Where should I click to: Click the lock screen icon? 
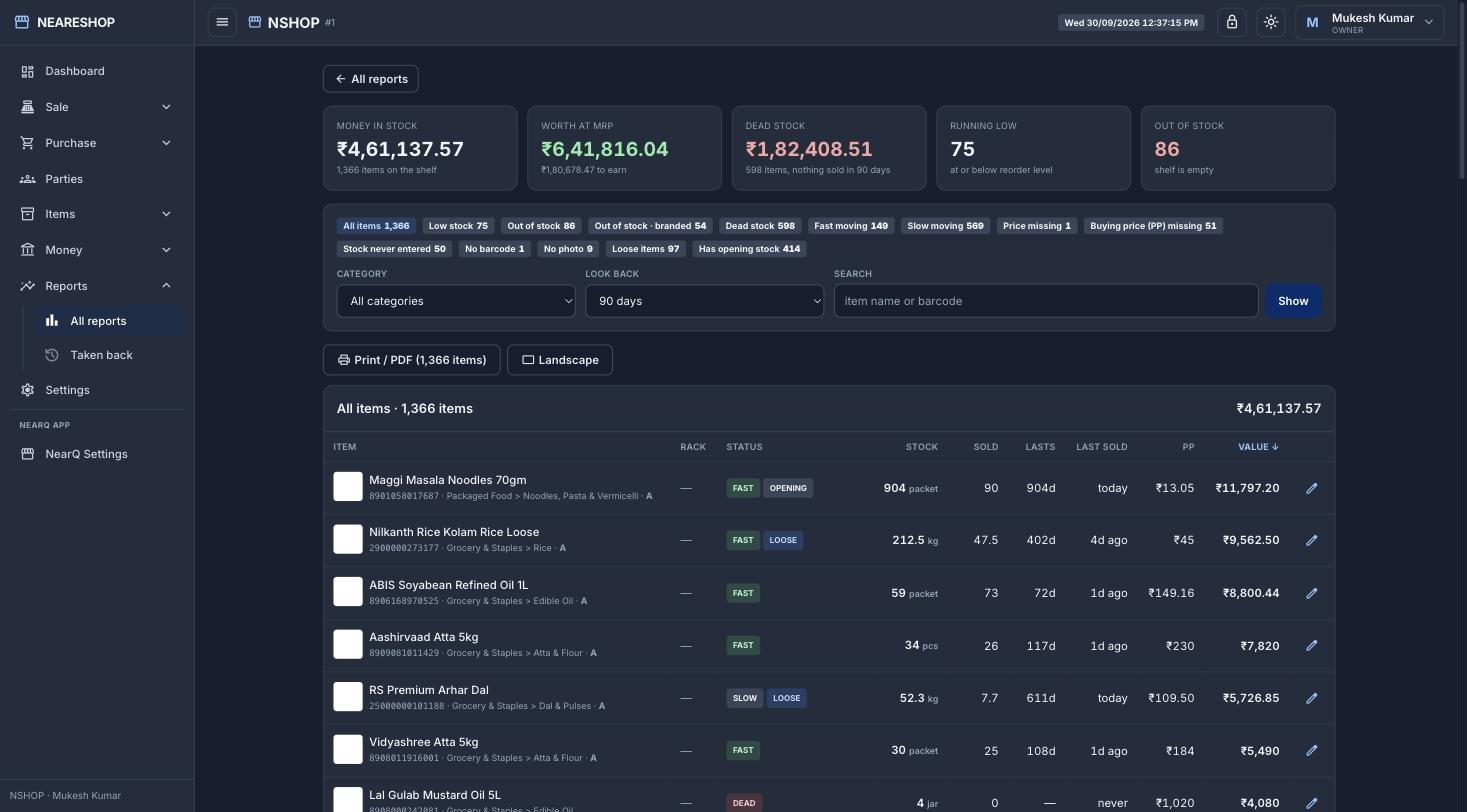[x=1232, y=22]
